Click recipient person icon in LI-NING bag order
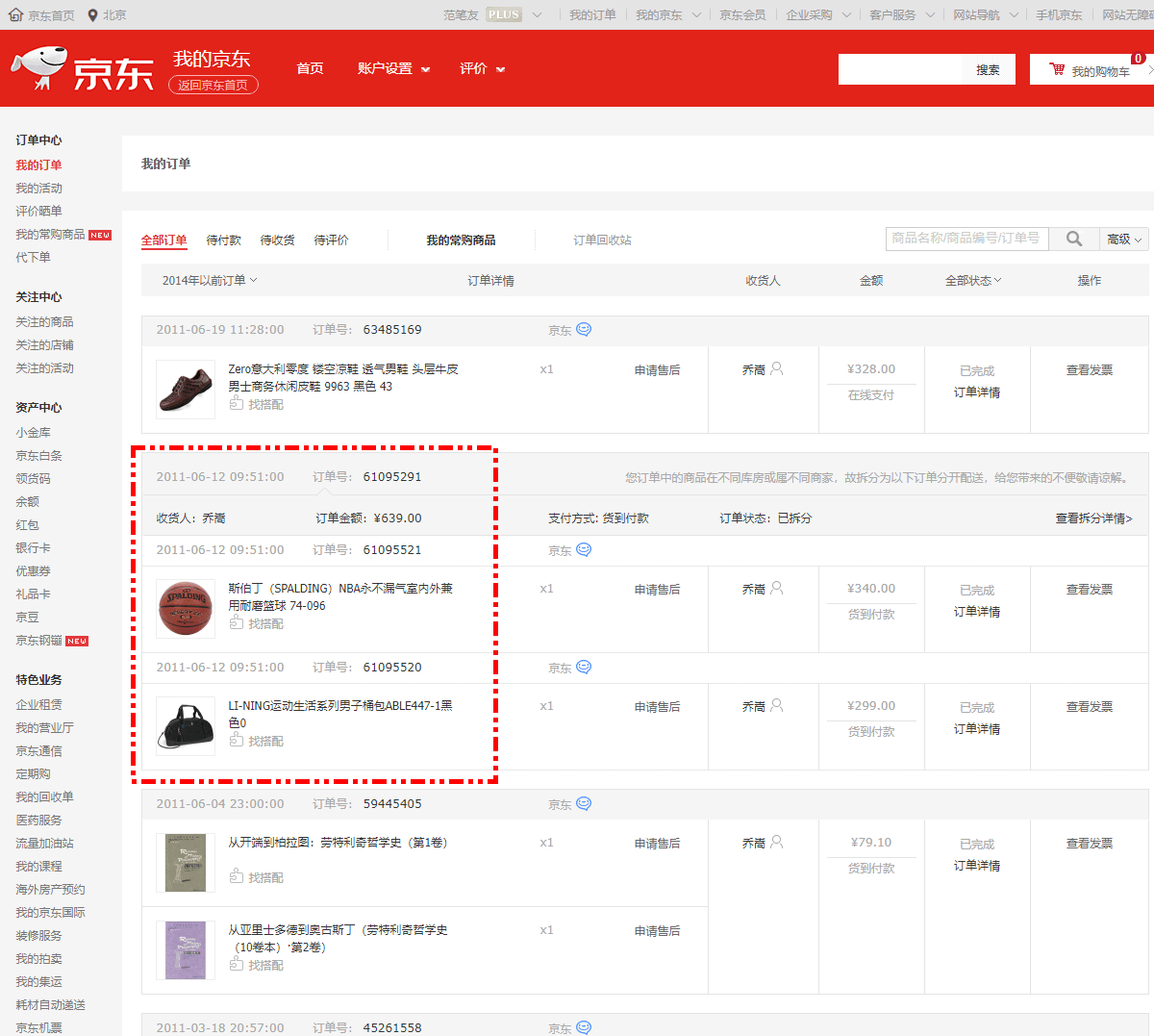Viewport: 1154px width, 1036px height. (777, 705)
